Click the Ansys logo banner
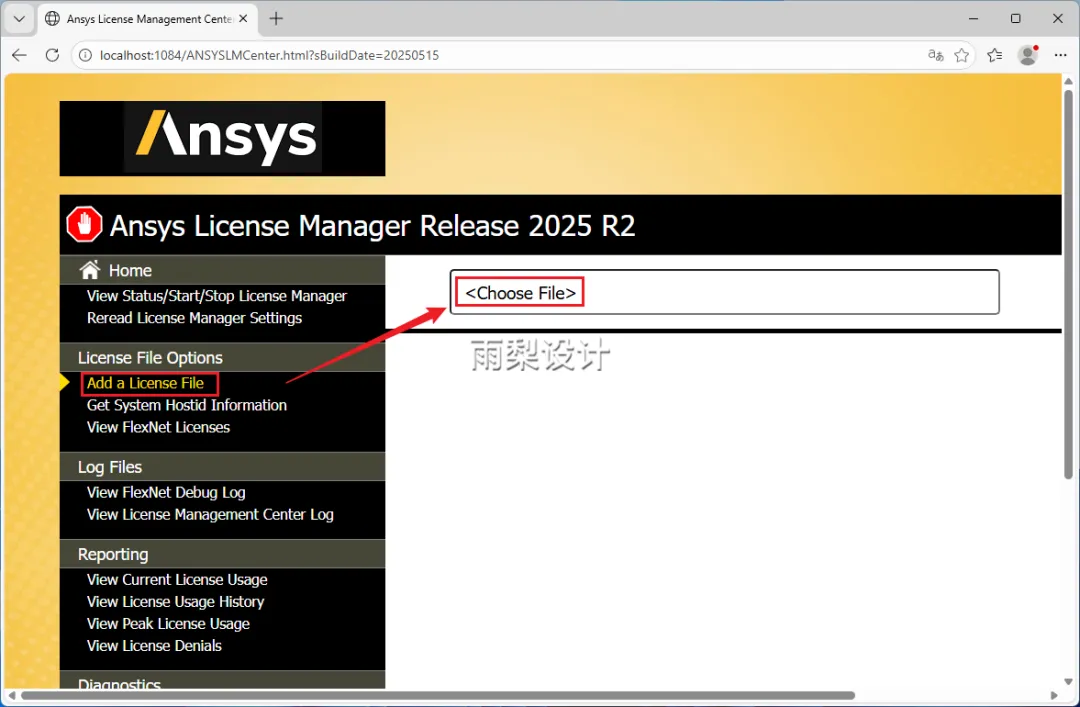The height and width of the screenshot is (707, 1080). click(x=222, y=139)
